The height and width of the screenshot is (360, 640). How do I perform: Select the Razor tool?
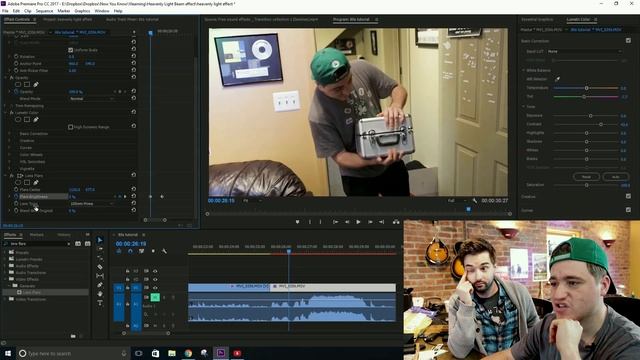pyautogui.click(x=100, y=267)
